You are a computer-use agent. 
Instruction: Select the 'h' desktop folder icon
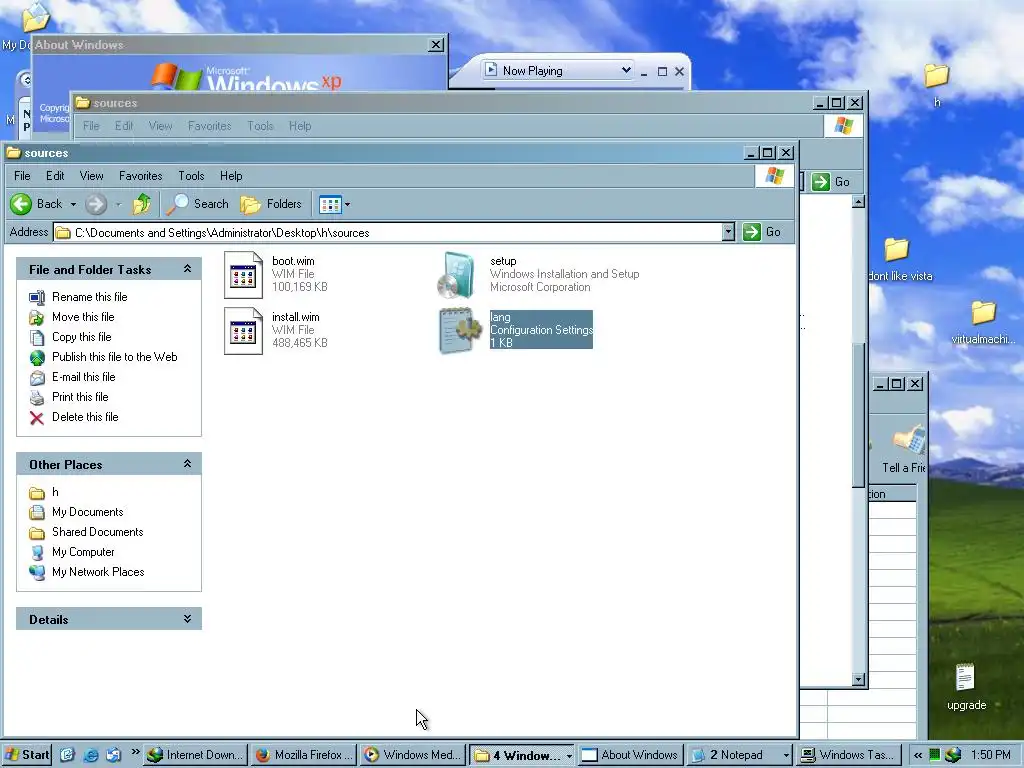point(936,76)
